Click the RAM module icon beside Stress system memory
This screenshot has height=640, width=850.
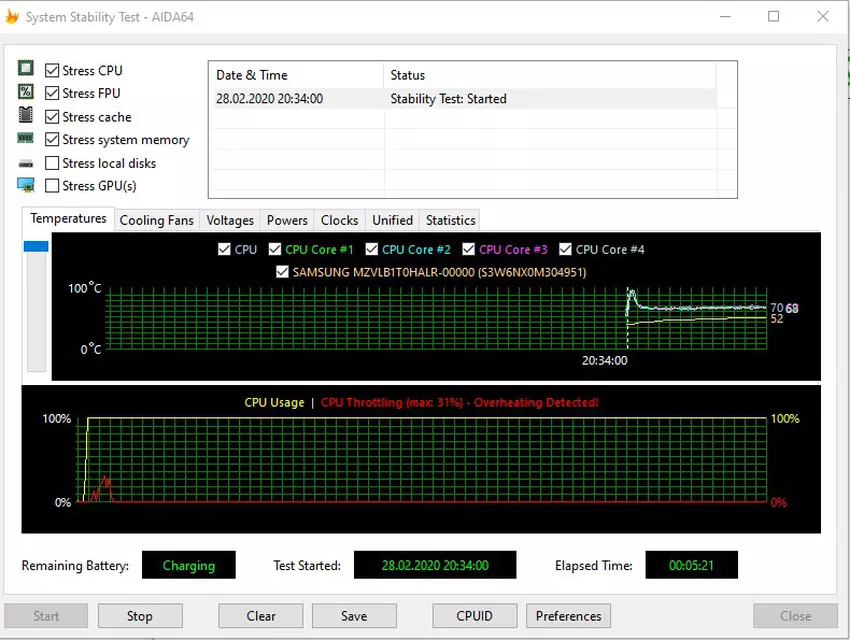26,139
